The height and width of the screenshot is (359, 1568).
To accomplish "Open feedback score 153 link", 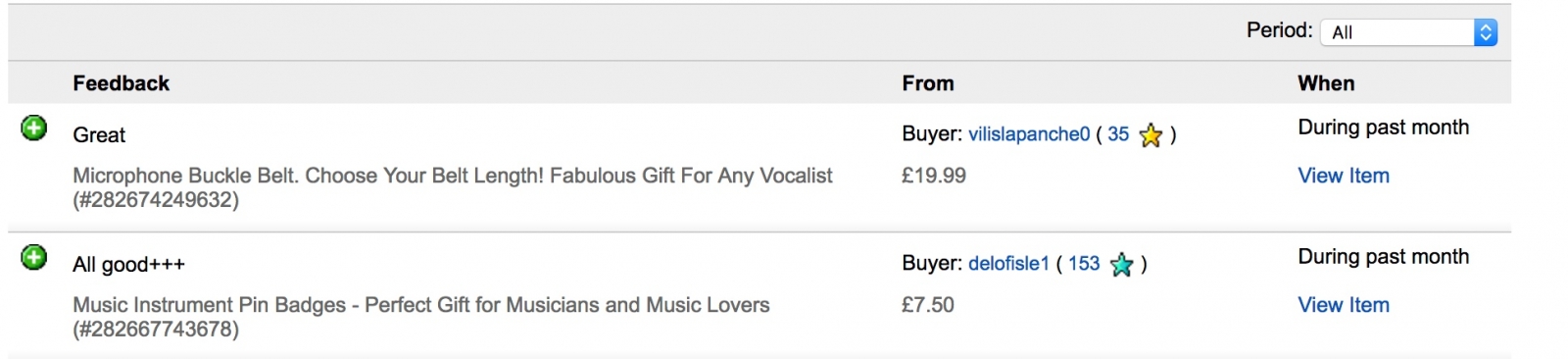I will [1084, 264].
